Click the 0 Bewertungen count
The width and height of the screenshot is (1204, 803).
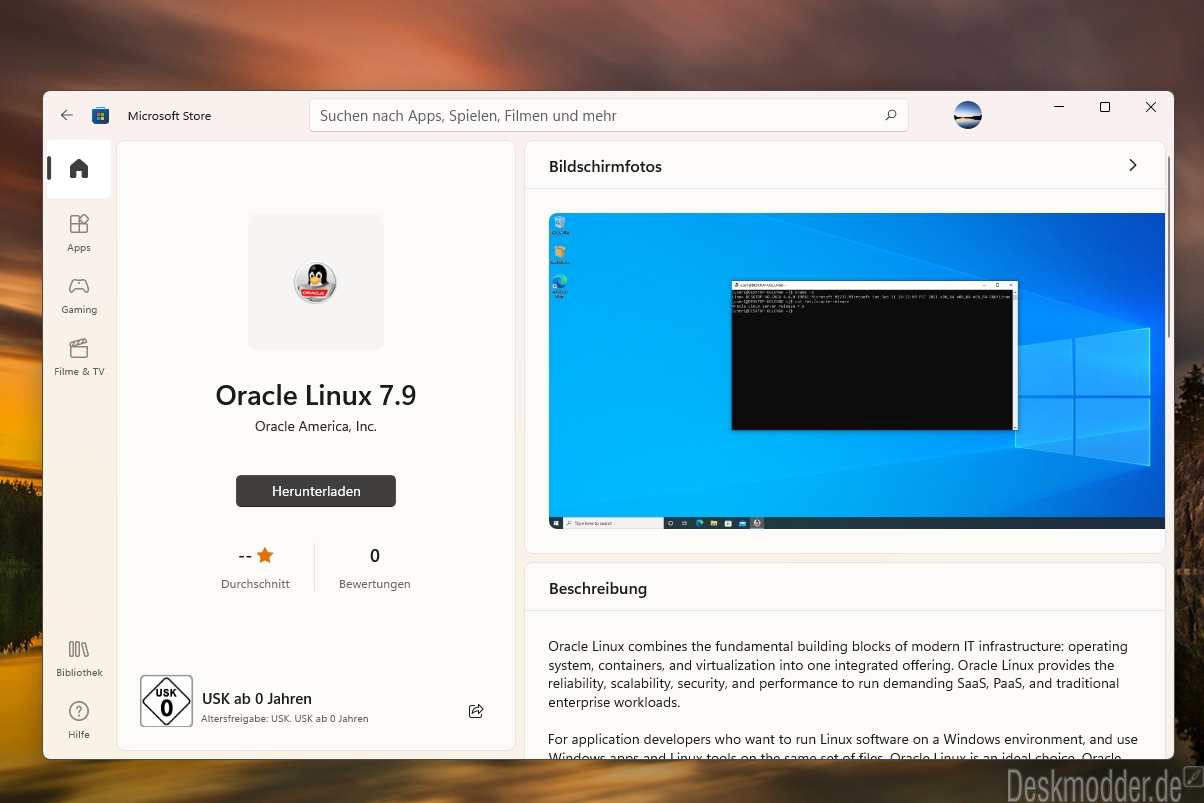click(x=375, y=567)
